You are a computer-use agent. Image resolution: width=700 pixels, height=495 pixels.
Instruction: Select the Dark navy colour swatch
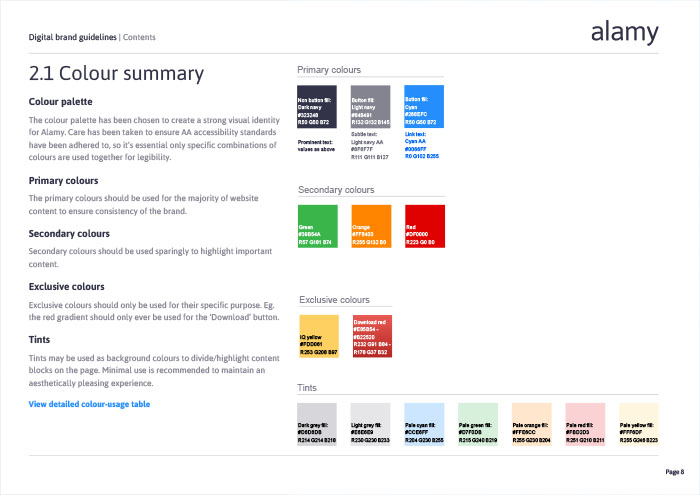pos(317,107)
